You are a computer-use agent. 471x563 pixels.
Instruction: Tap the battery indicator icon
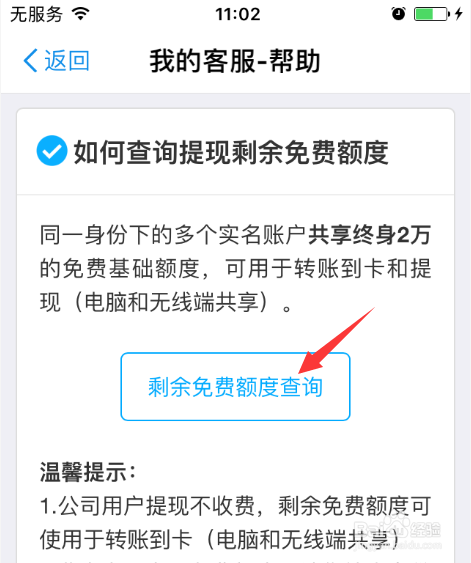point(432,14)
